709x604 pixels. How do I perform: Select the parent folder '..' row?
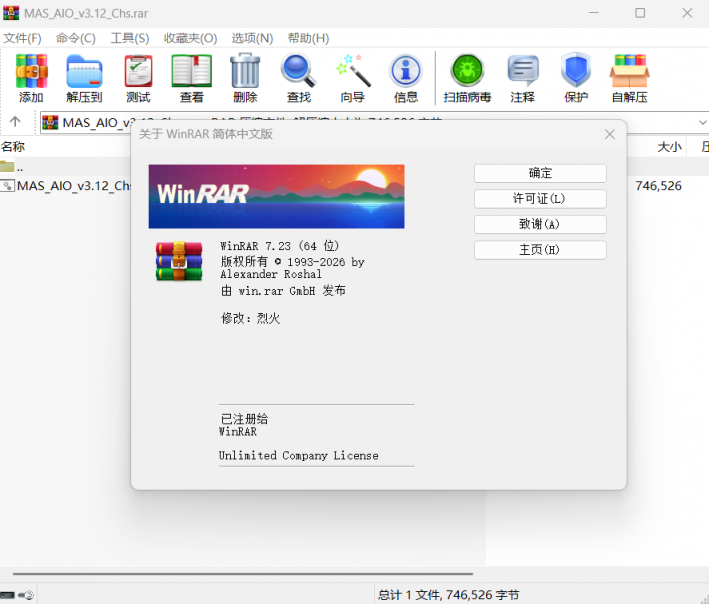(x=65, y=167)
